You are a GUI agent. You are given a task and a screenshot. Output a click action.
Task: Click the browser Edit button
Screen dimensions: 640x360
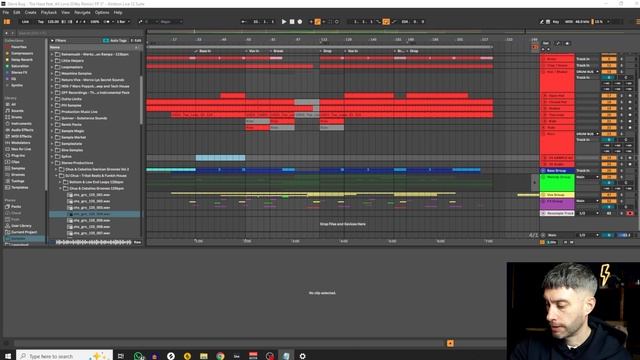point(136,40)
